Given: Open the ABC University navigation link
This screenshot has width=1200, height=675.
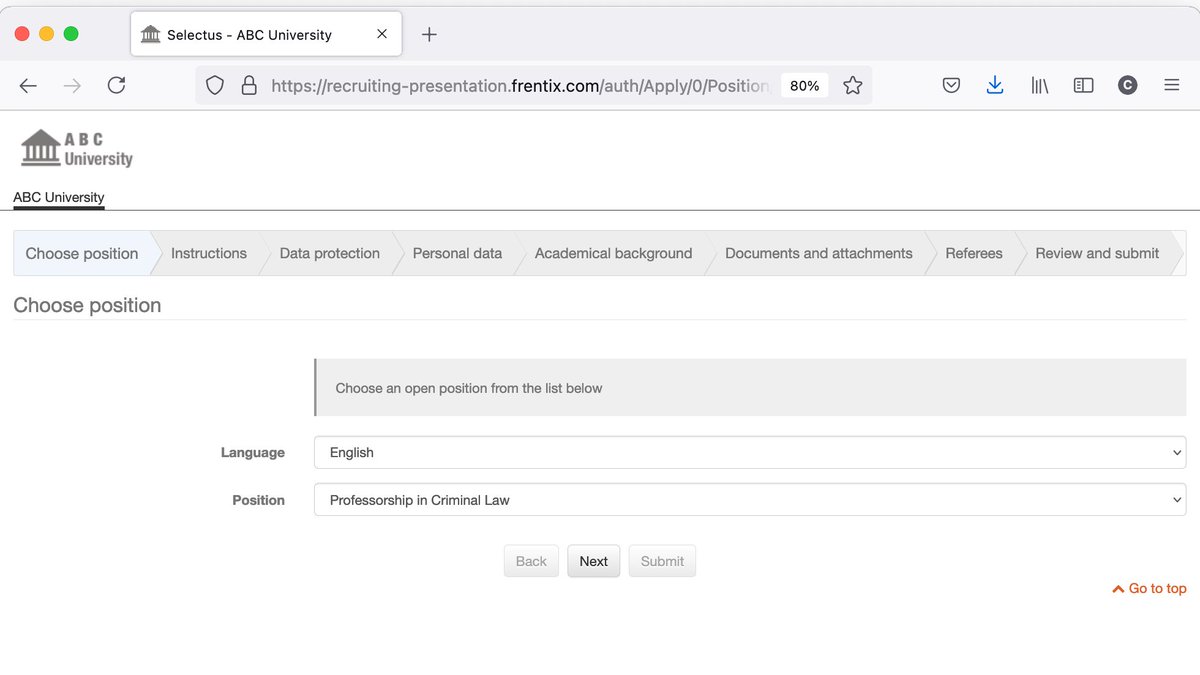Looking at the screenshot, I should 59,197.
